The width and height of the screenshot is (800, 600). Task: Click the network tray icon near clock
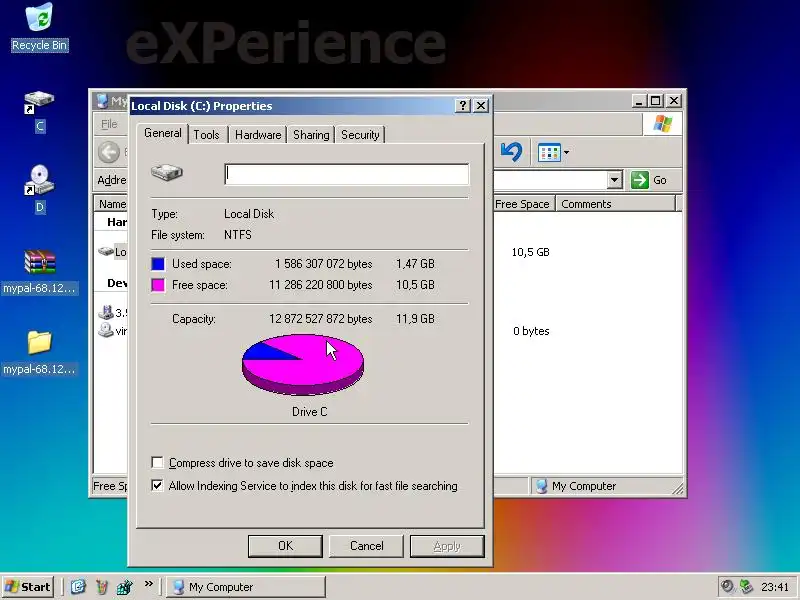coord(746,587)
